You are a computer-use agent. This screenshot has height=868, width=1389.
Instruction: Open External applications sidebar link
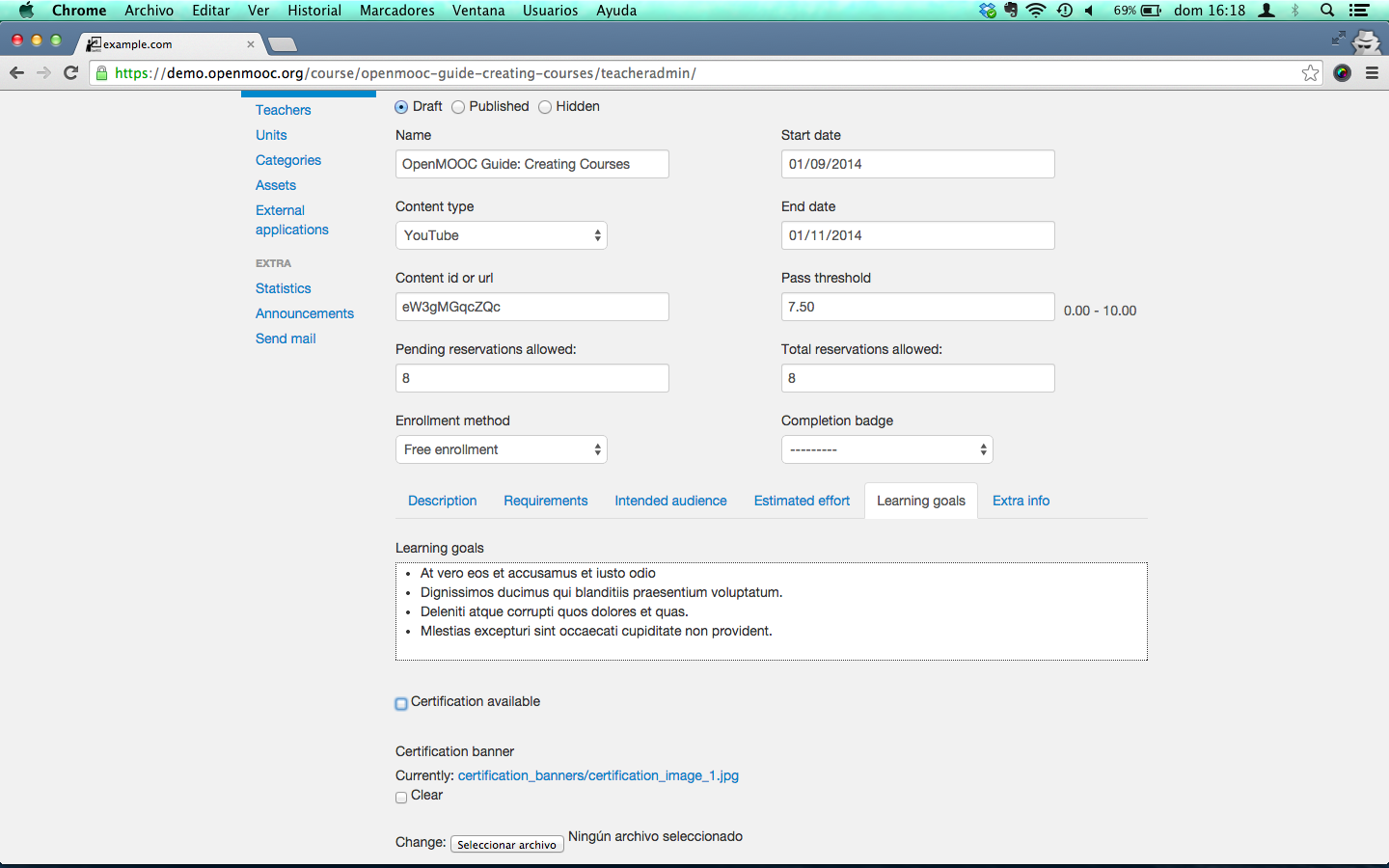(292, 220)
